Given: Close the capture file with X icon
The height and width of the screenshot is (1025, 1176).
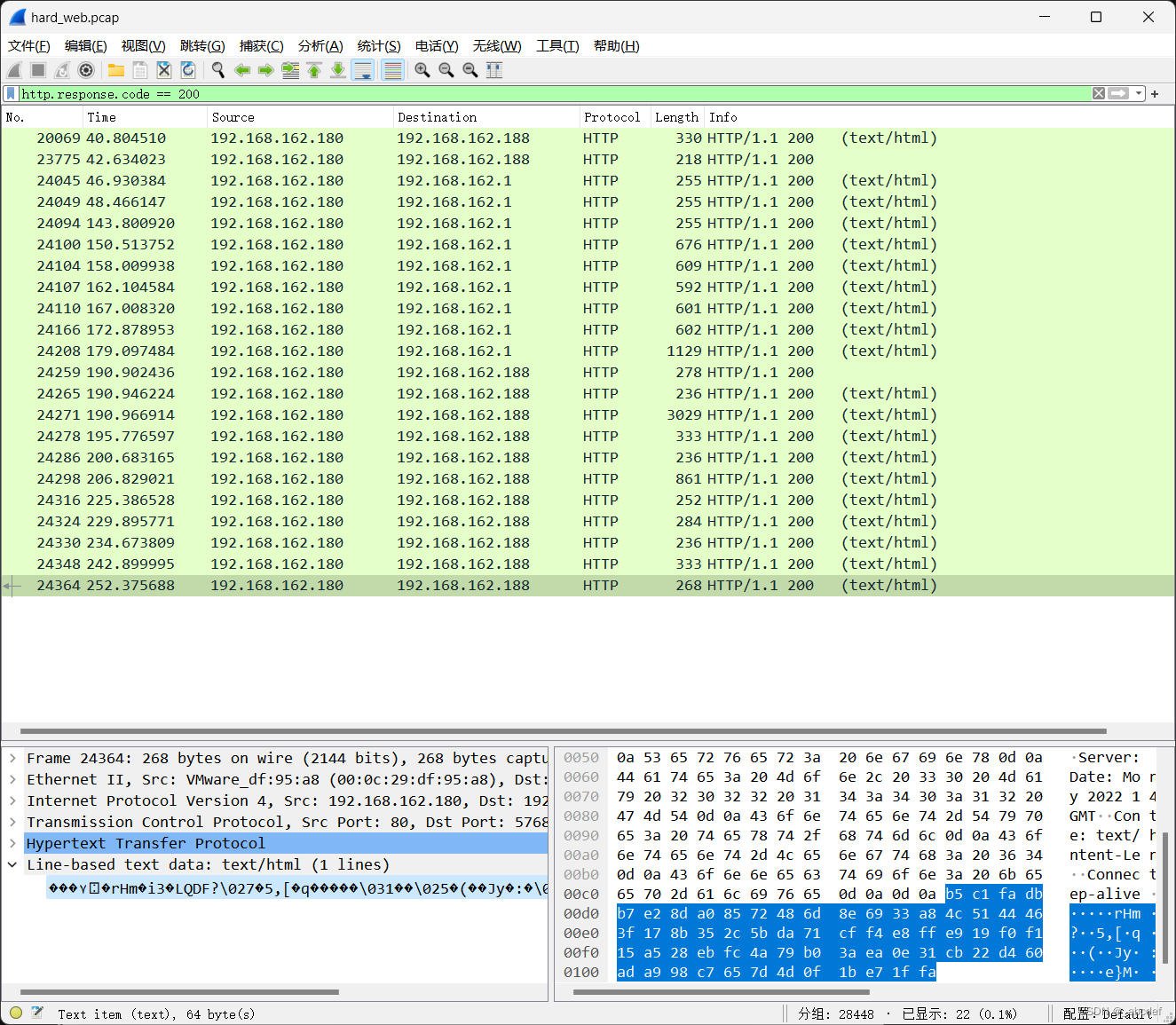Looking at the screenshot, I should point(164,70).
